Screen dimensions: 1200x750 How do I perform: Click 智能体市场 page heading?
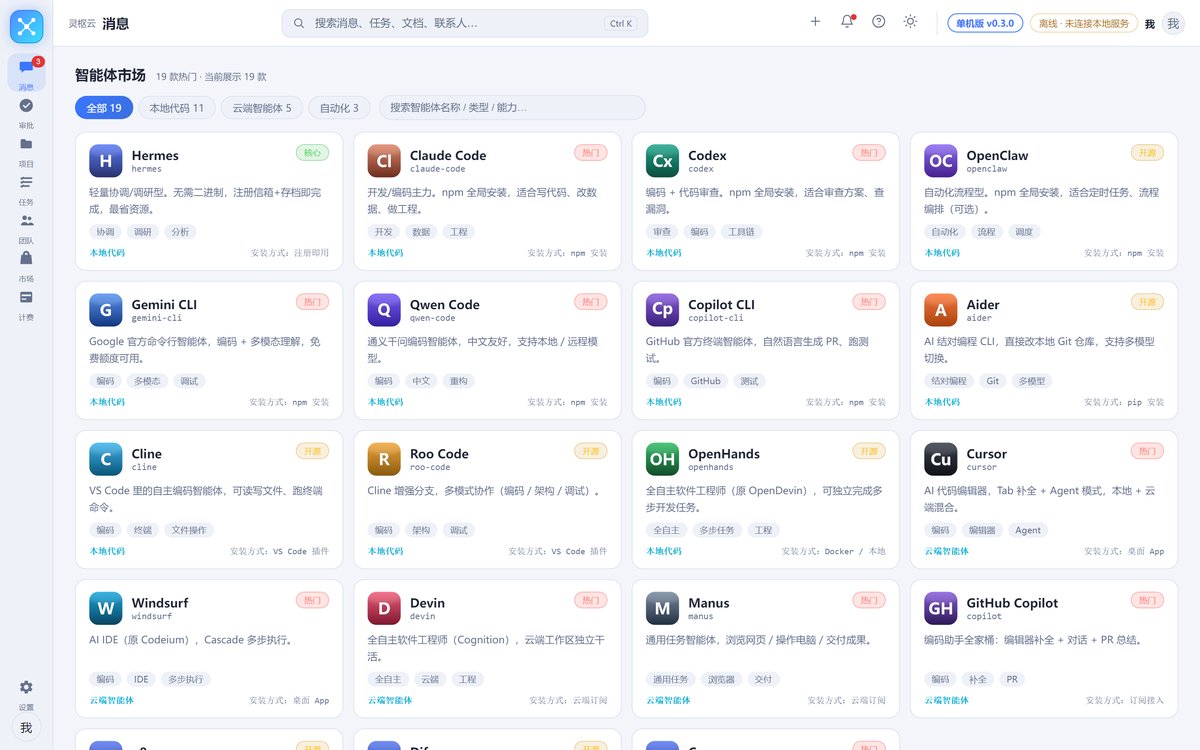[x=110, y=75]
